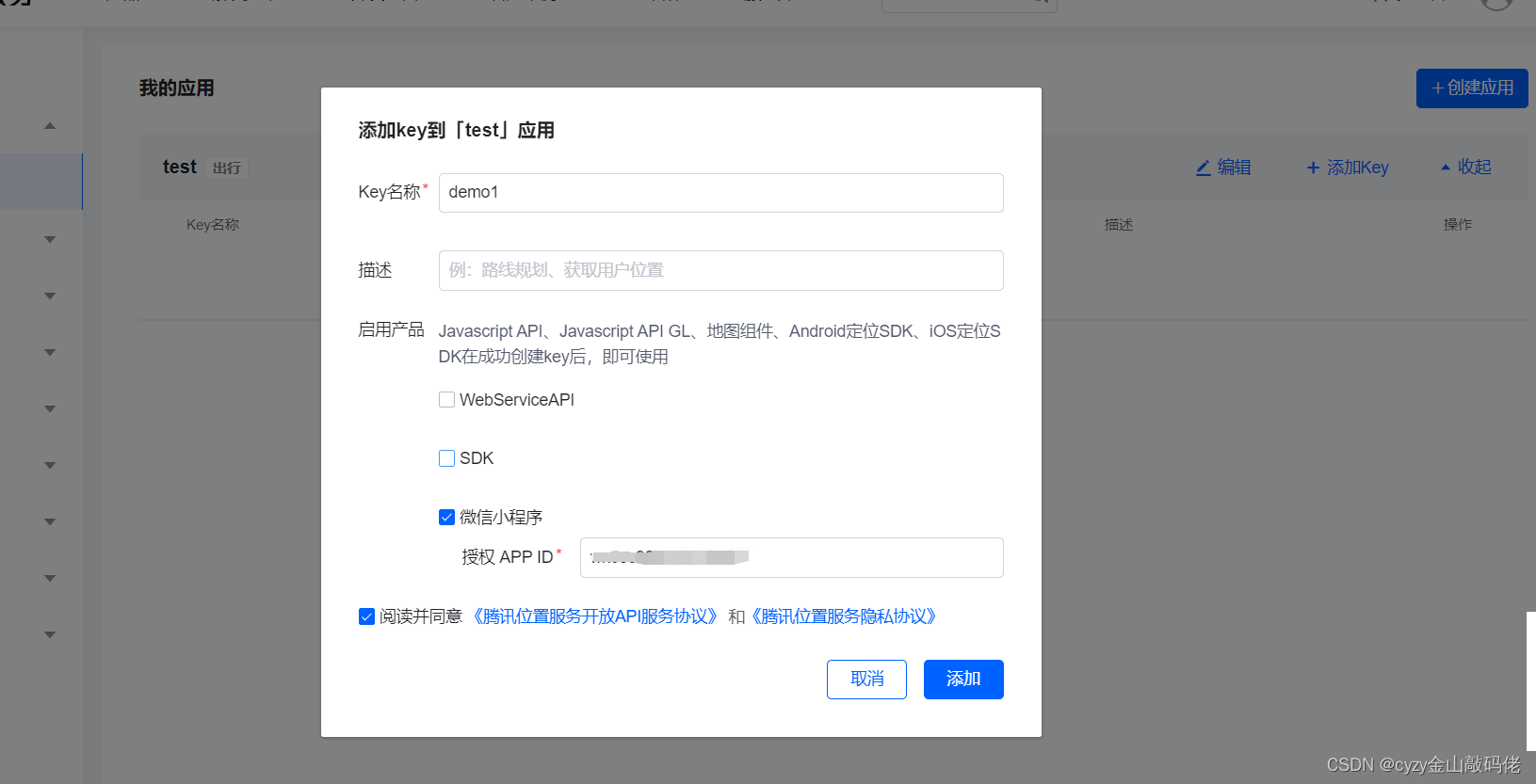Click the Key名称 column header
1536x784 pixels.
[x=213, y=225]
